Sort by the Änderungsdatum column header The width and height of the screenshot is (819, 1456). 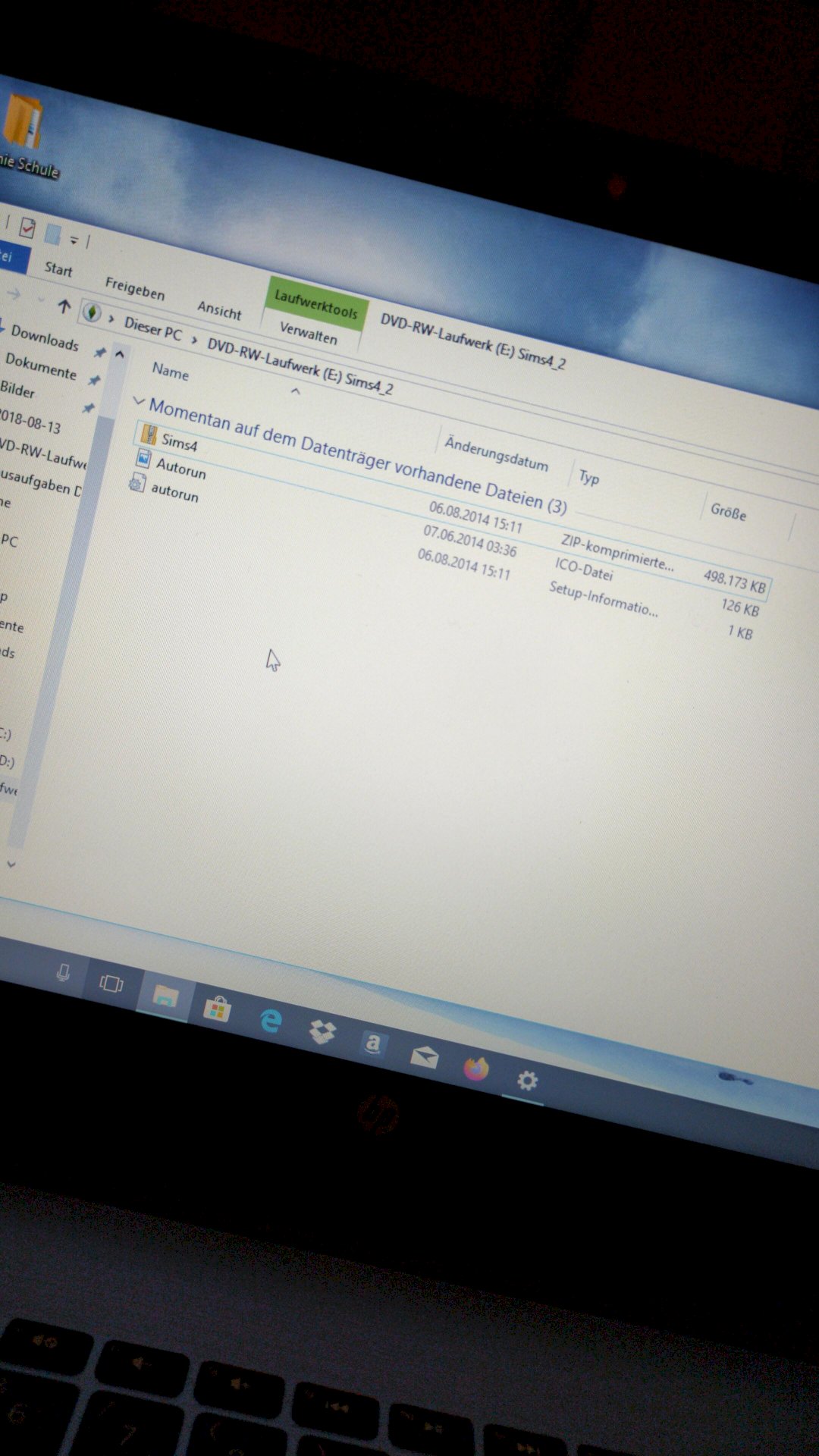(496, 453)
